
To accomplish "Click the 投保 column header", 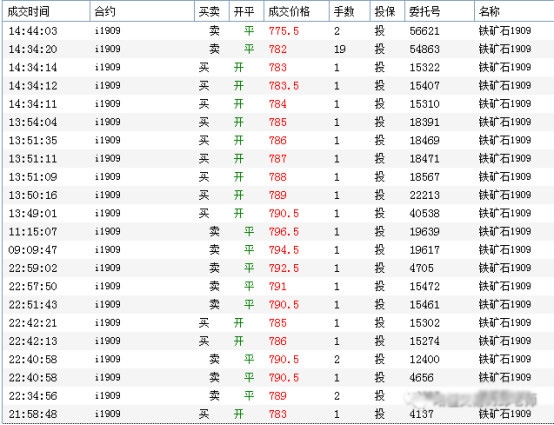I will [x=387, y=12].
